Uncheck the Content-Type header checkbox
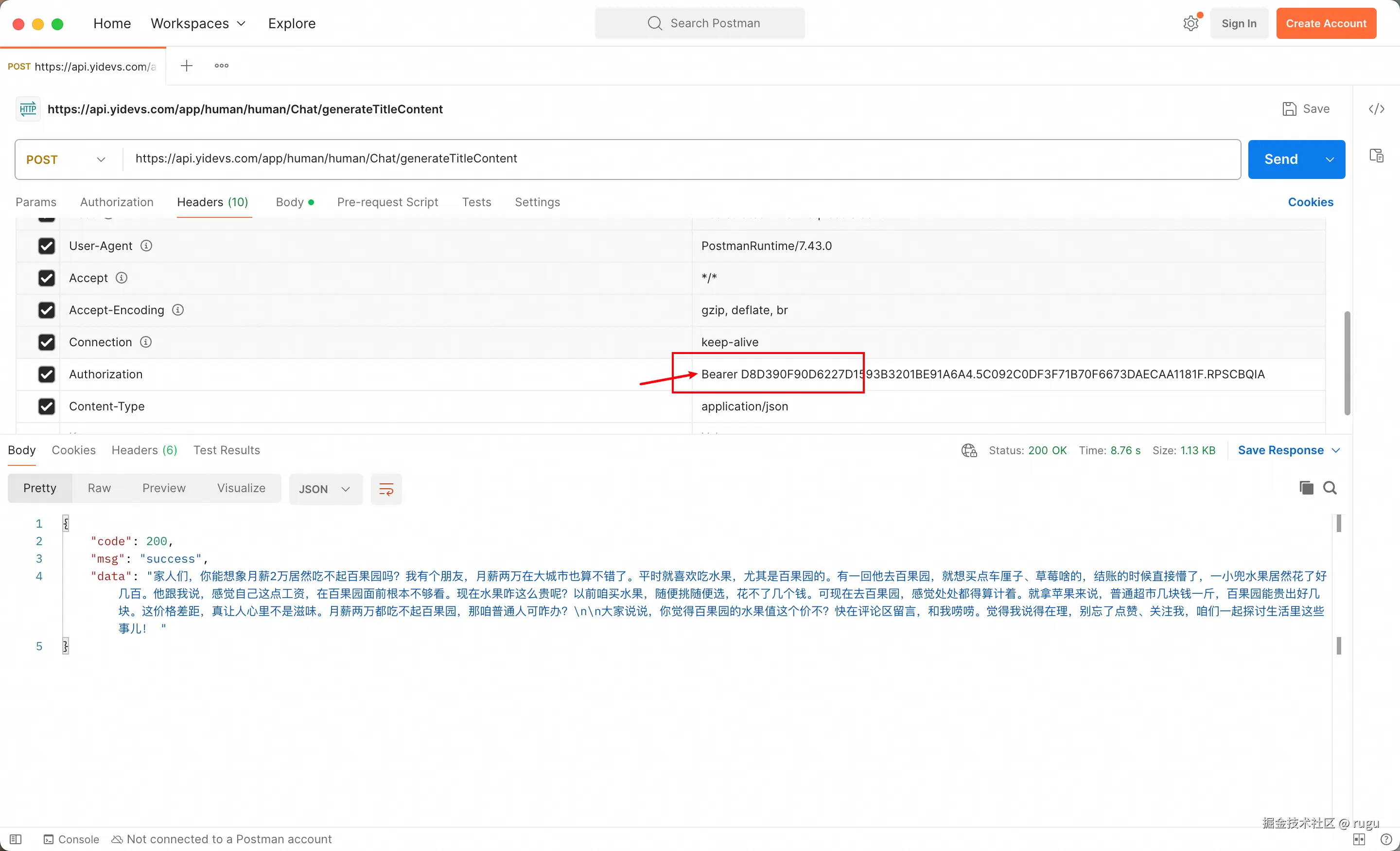Screen dimensions: 1400x851 point(47,407)
